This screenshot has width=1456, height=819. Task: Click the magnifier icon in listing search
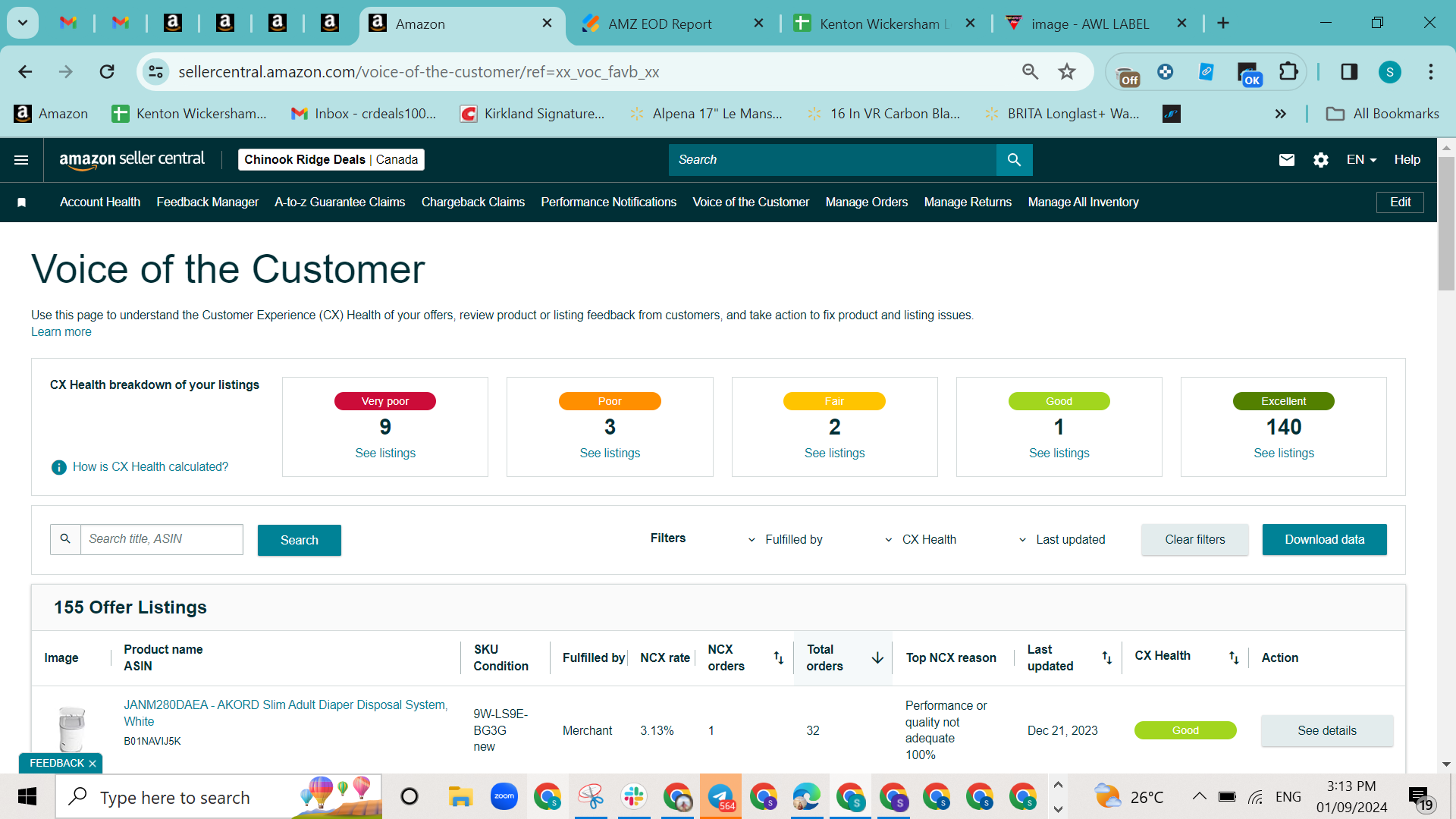[x=65, y=539]
